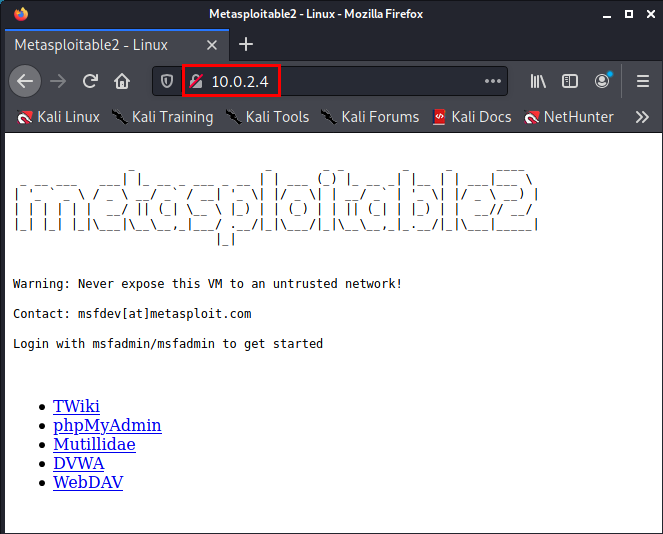The height and width of the screenshot is (534, 663).
Task: Toggle the sidebars view
Action: click(570, 81)
